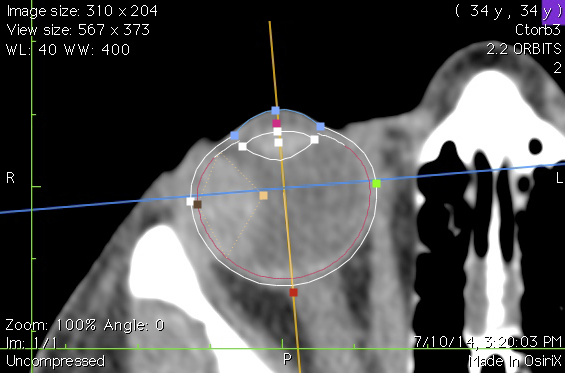Screen dimensions: 565x373
Task: Click the '2.2 ORBITS' series label
Action: 524,49
